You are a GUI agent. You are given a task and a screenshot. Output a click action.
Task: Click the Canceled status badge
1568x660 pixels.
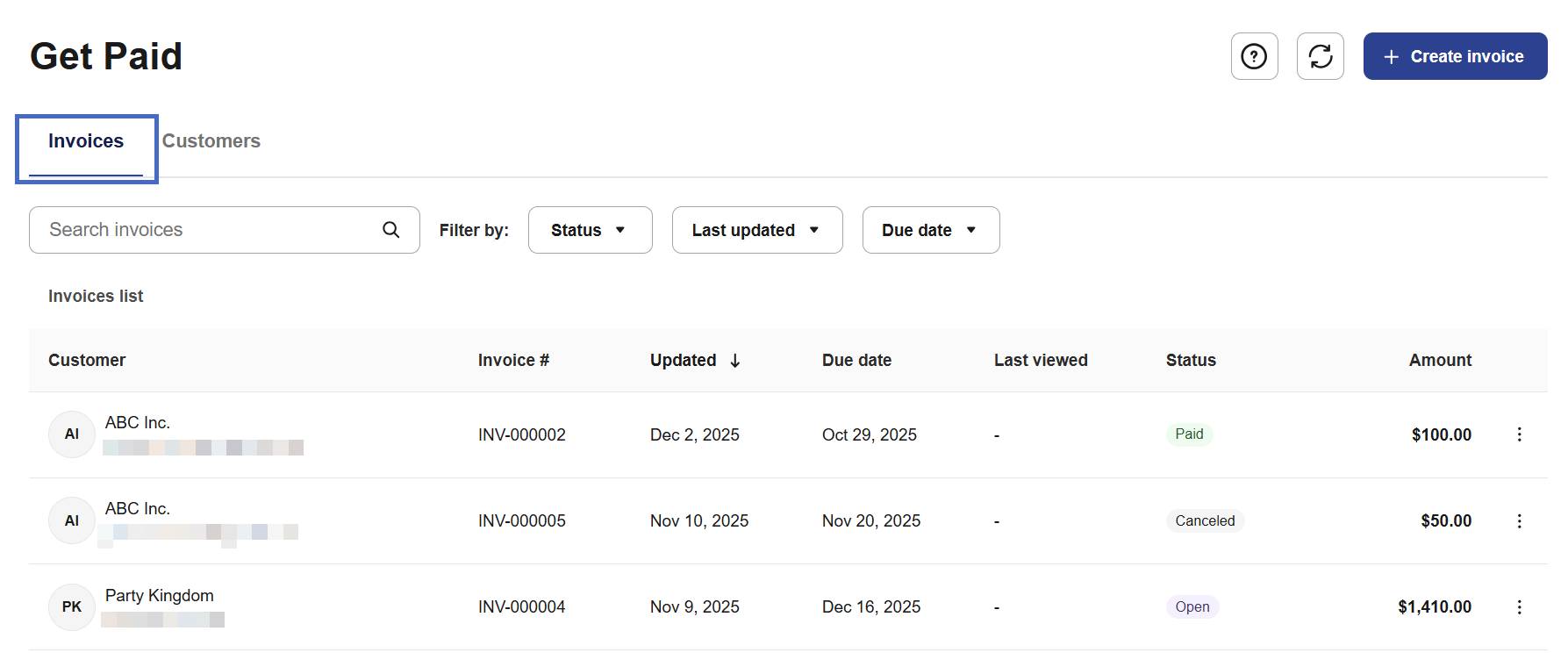point(1205,521)
